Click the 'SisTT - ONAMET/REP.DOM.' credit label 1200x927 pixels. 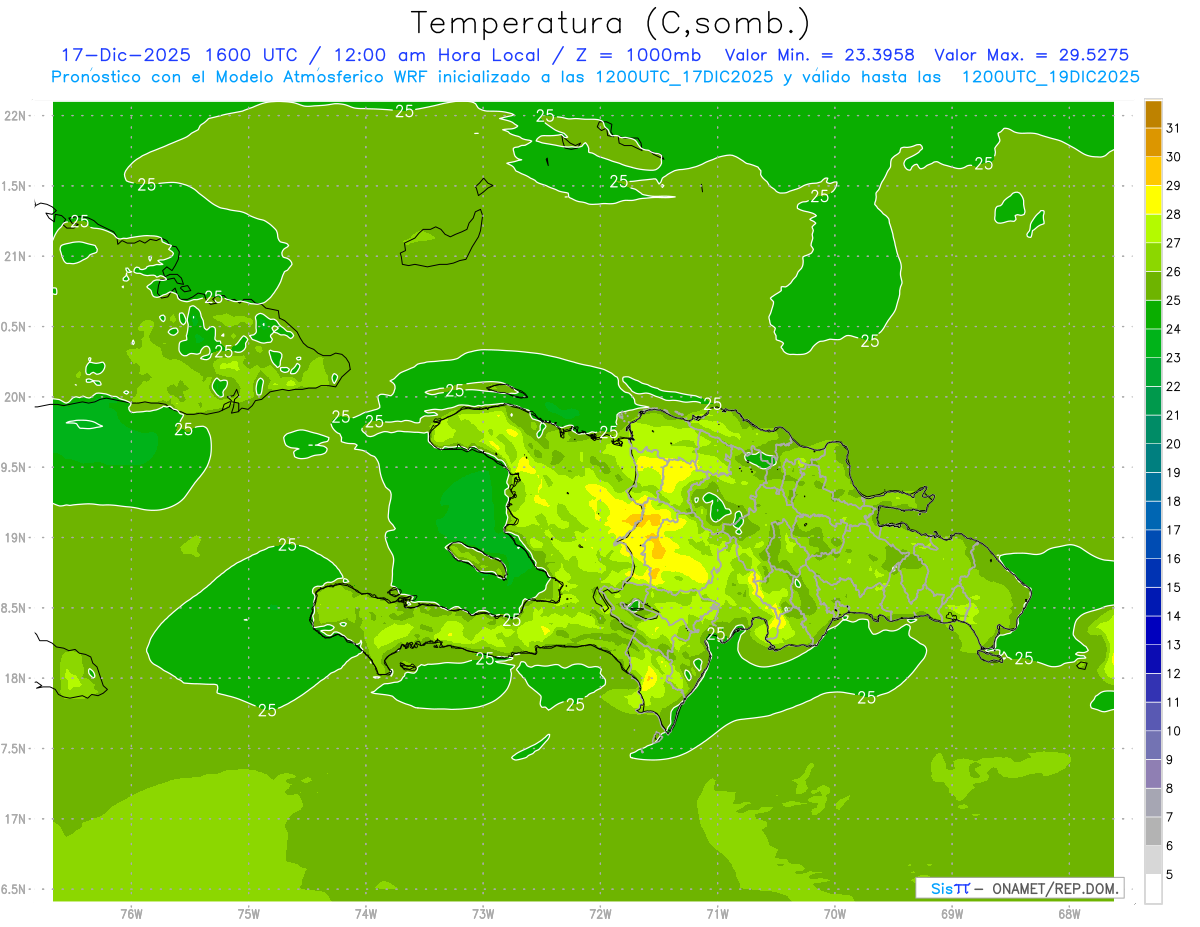[x=1020, y=888]
